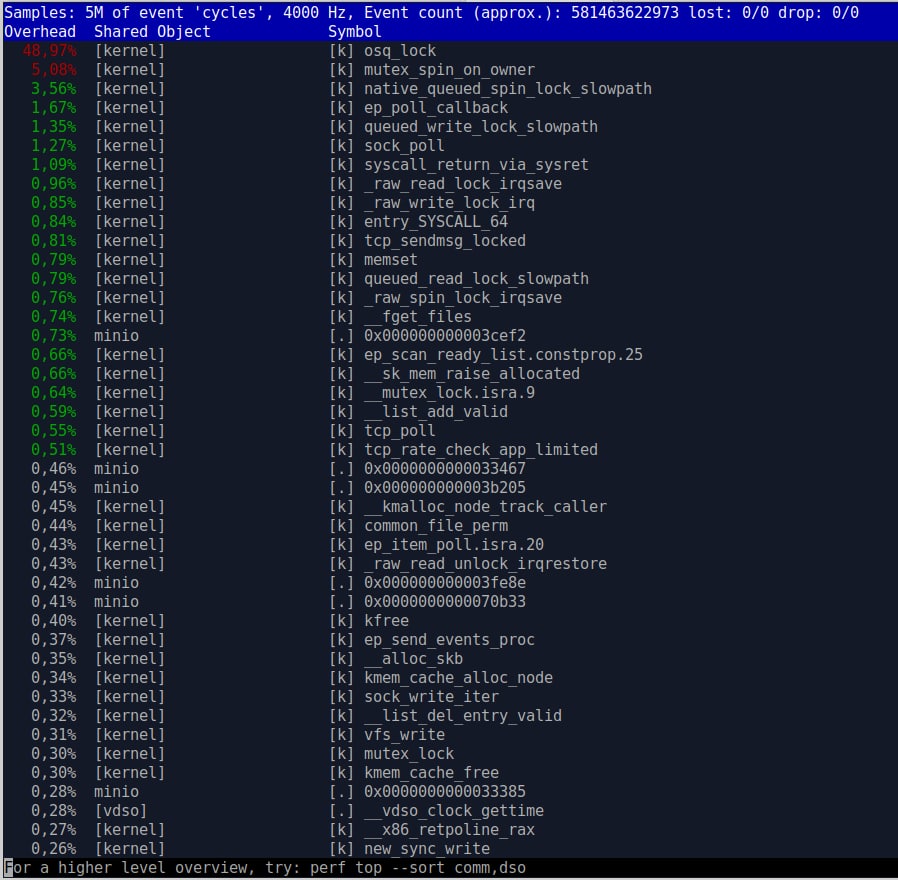Click kmem_cache_free symbol
The image size is (898, 880).
[431, 773]
